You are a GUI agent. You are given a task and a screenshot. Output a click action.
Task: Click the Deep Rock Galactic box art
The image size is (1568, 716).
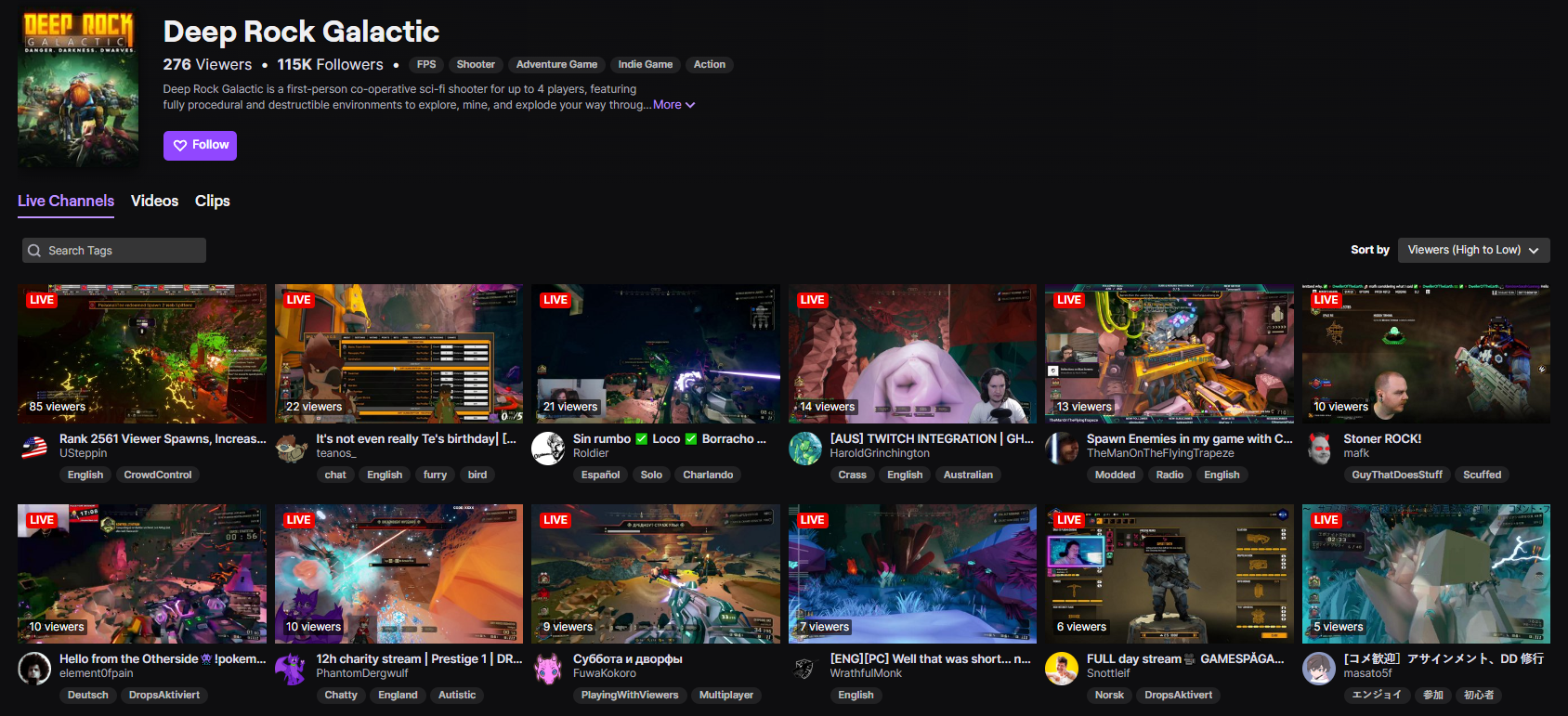[78, 89]
